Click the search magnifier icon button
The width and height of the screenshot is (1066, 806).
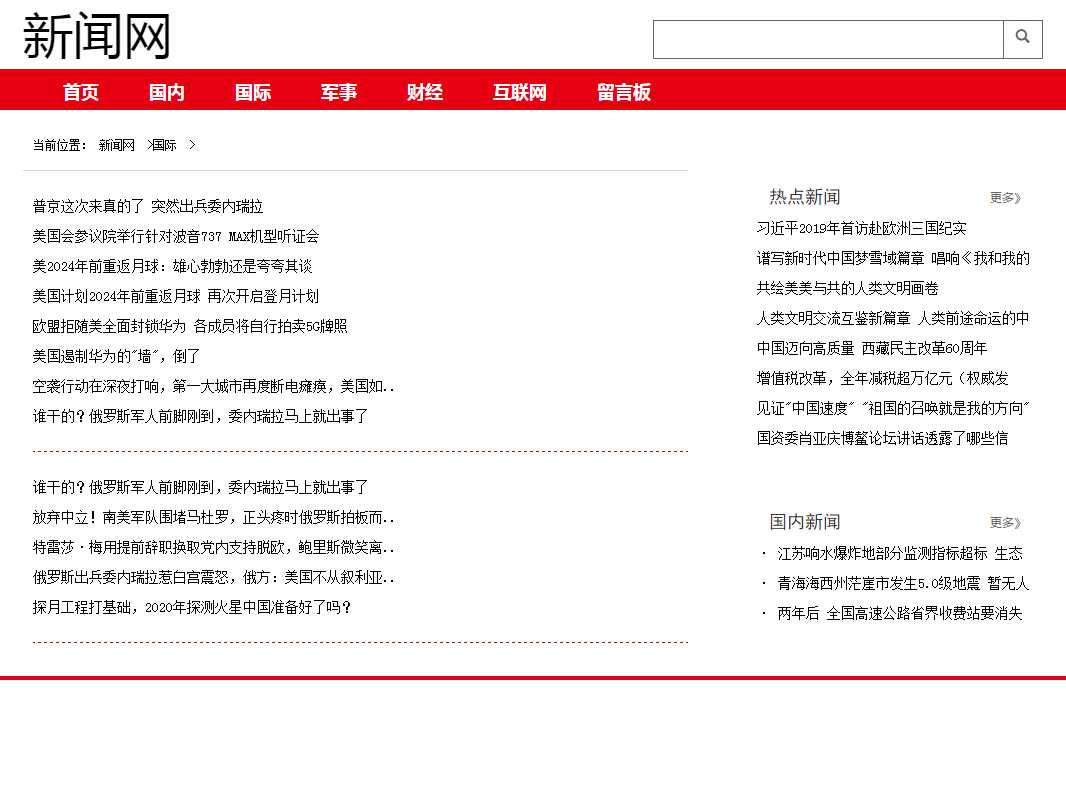[1022, 39]
